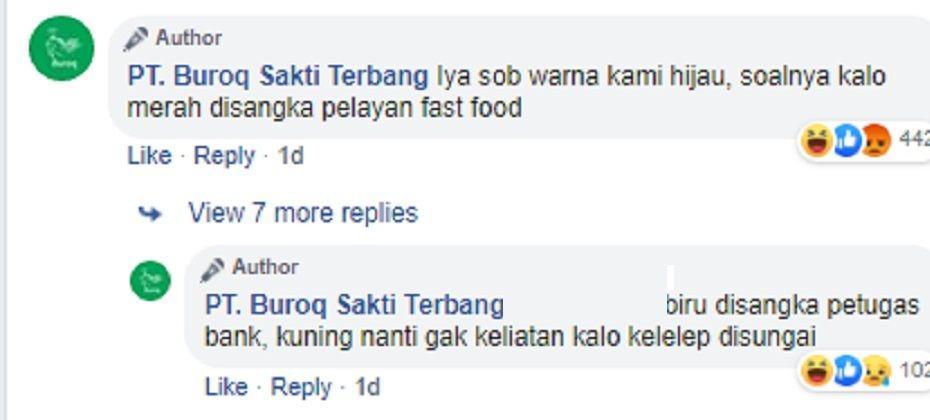Click the laughing emoji on the reply comment

coord(817,371)
